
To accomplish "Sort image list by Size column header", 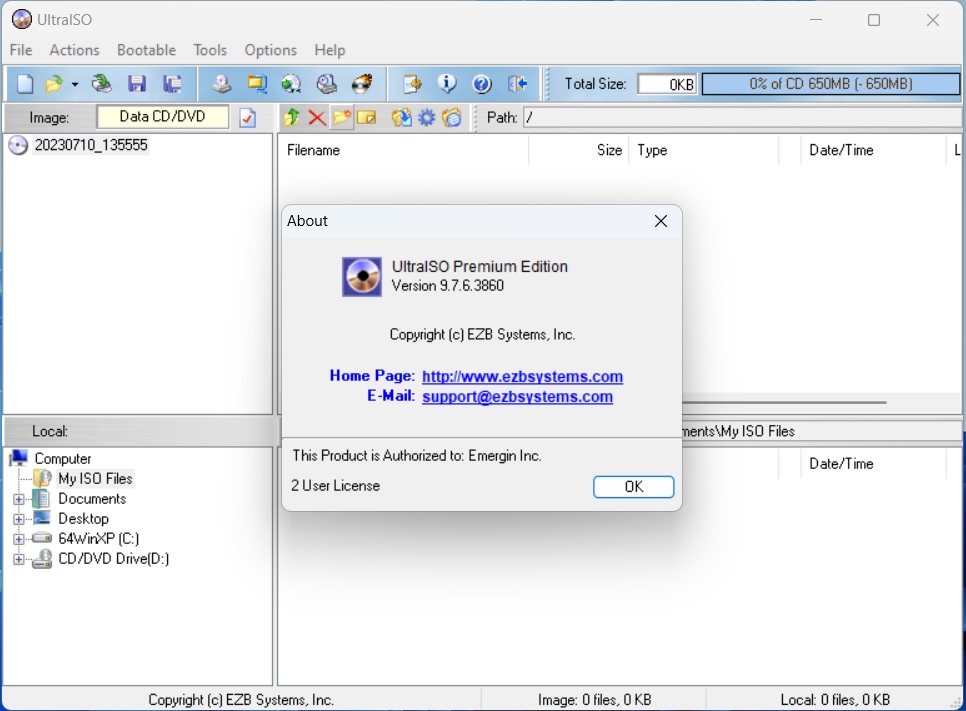I will coord(579,150).
